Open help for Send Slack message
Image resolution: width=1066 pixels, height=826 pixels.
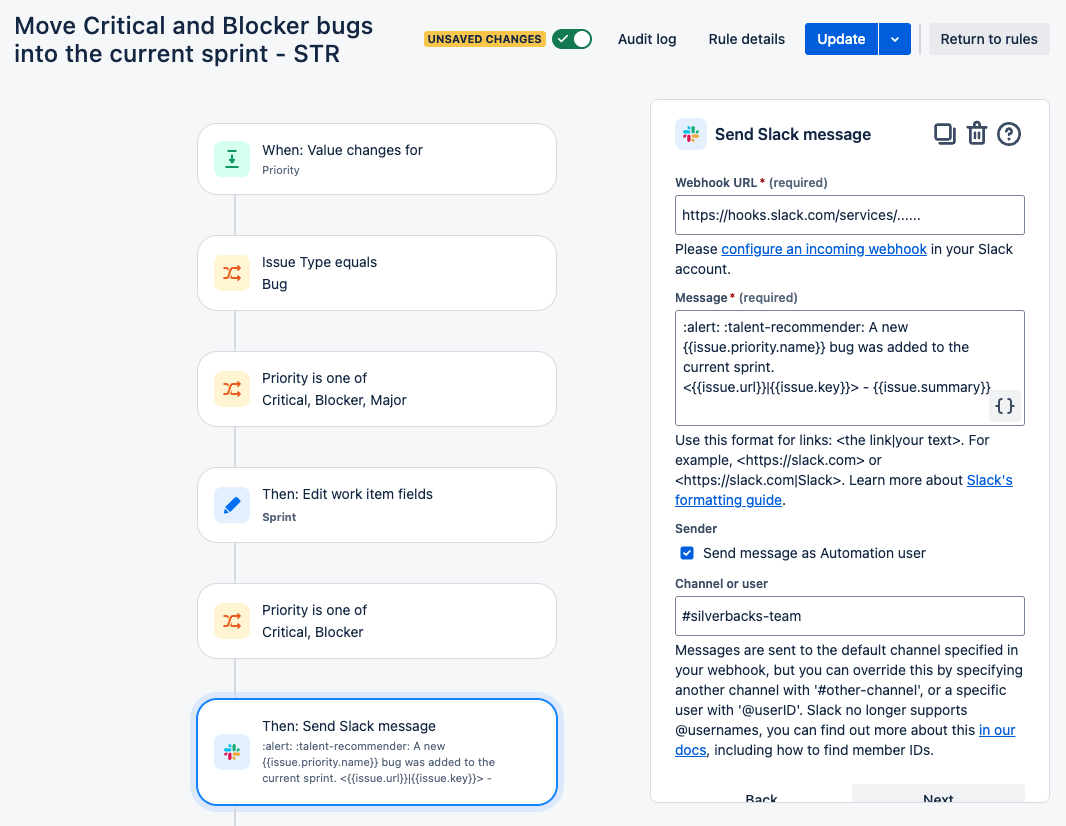pyautogui.click(x=1009, y=134)
